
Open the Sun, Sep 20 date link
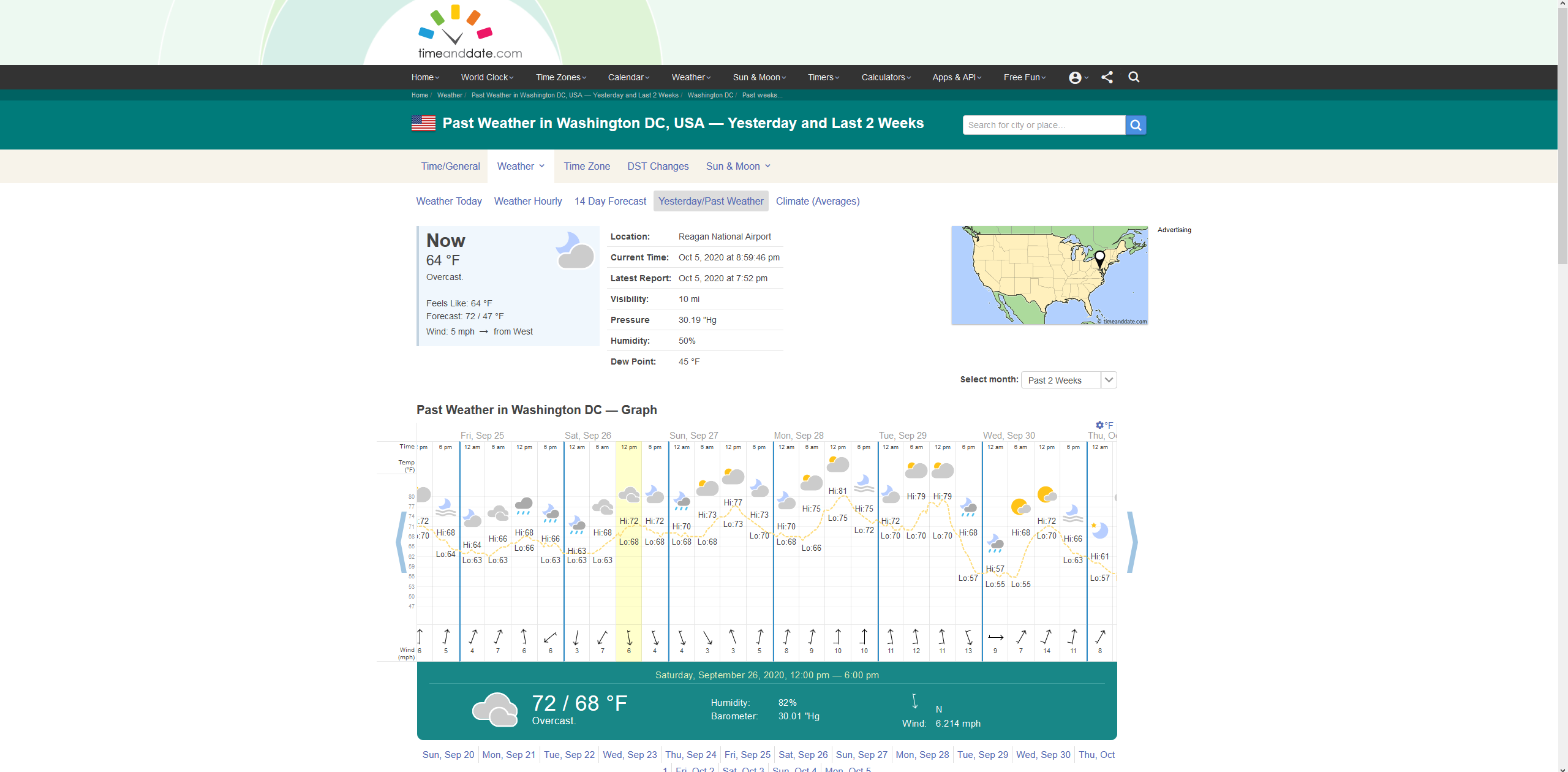(448, 754)
